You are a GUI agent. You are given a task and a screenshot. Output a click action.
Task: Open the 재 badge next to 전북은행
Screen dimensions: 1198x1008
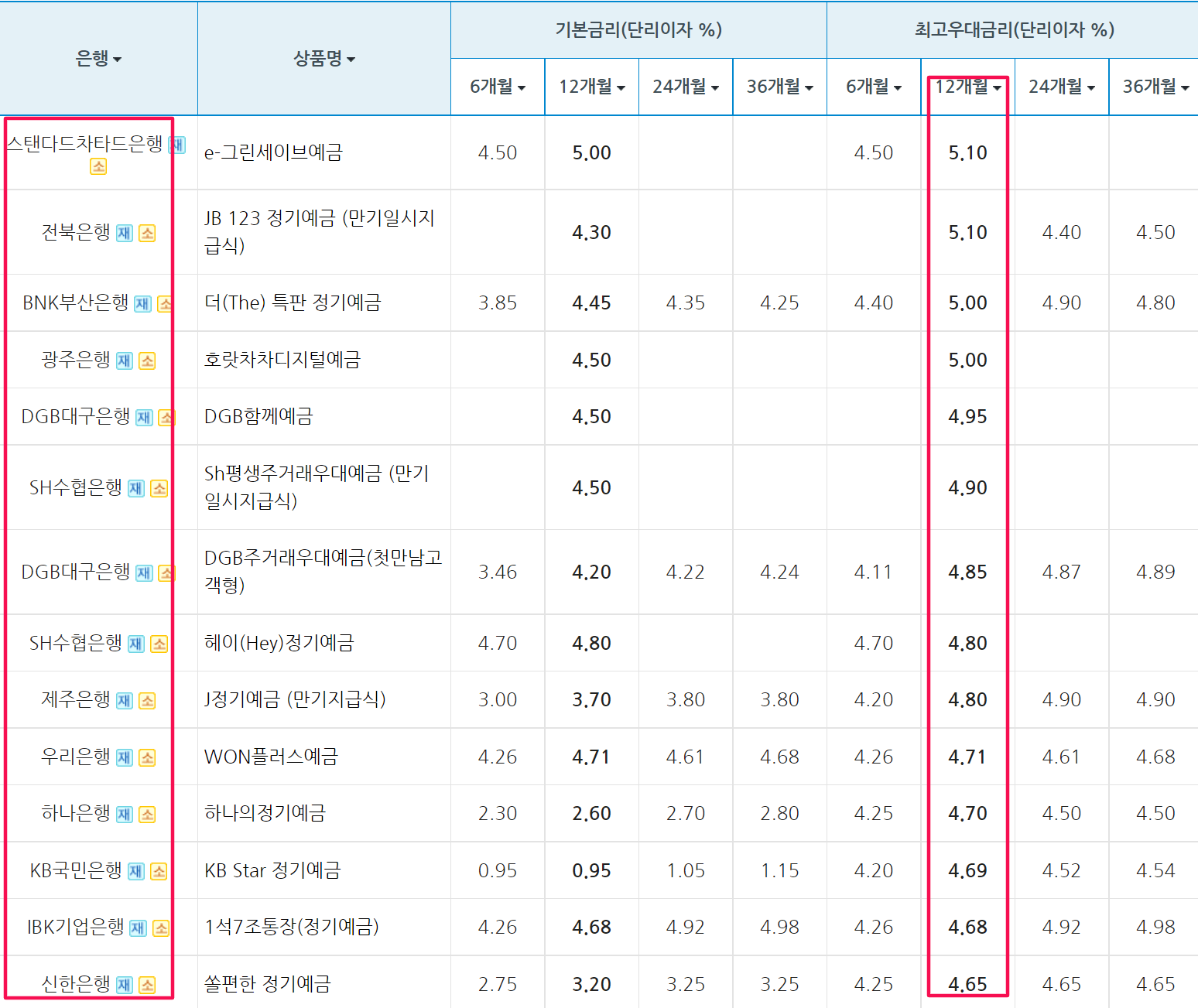pyautogui.click(x=125, y=233)
